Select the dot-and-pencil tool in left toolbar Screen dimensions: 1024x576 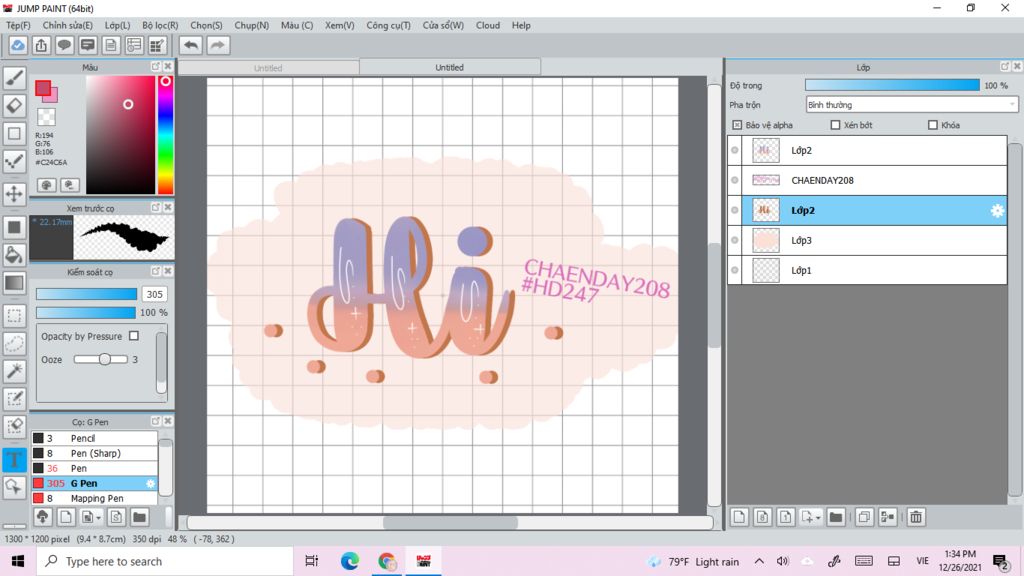click(14, 161)
